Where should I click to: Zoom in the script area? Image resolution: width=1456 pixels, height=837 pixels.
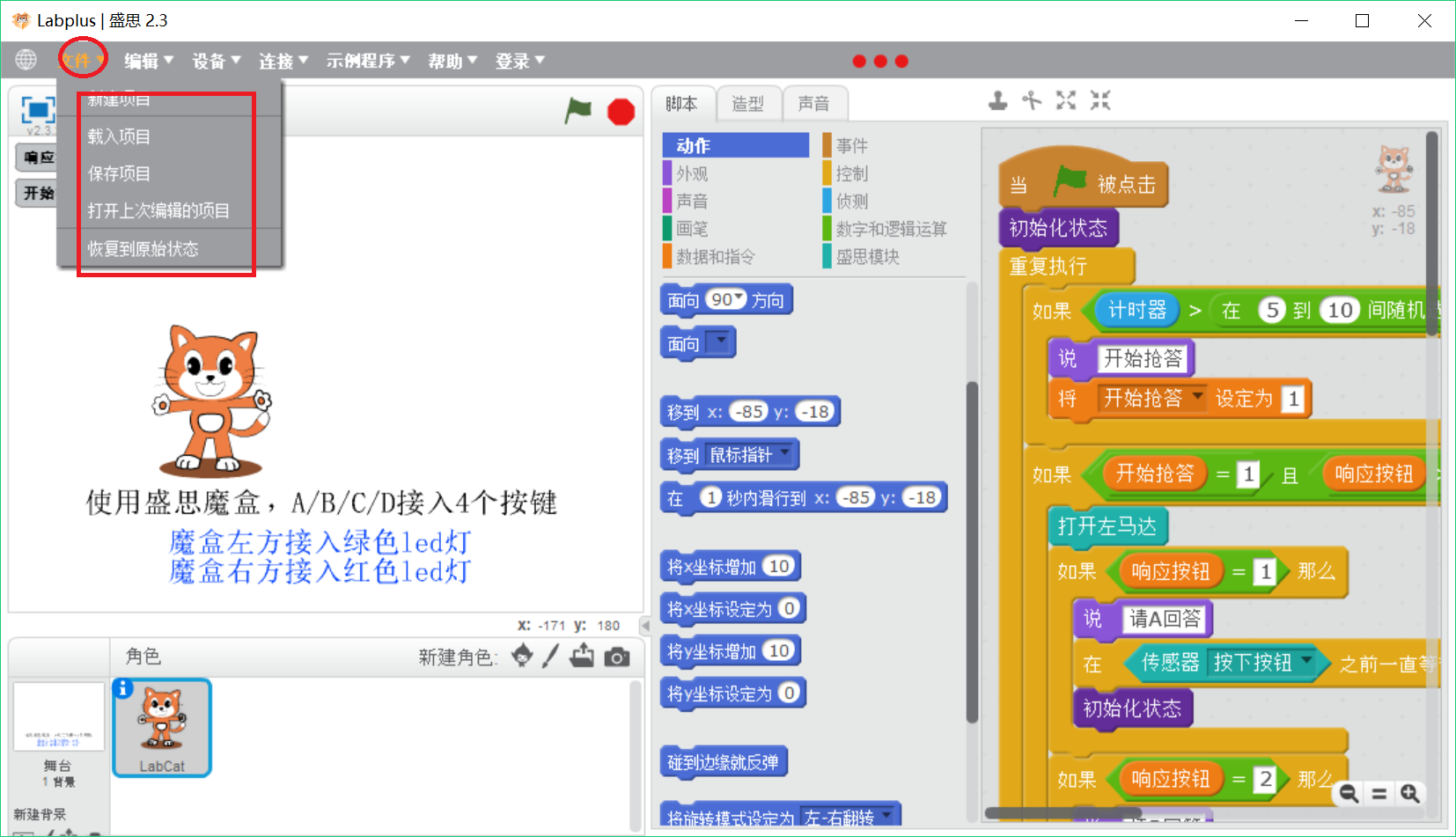1409,794
